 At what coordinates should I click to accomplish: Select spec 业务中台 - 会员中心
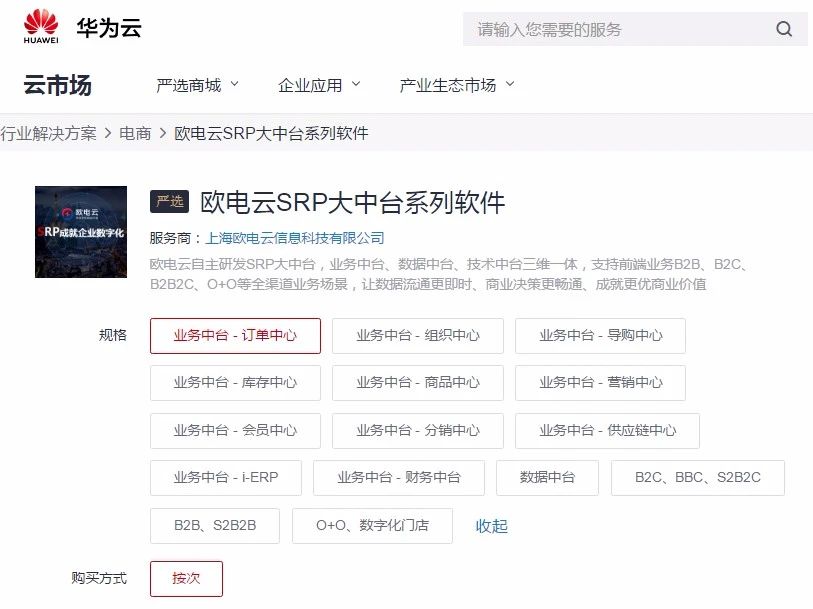coord(235,431)
